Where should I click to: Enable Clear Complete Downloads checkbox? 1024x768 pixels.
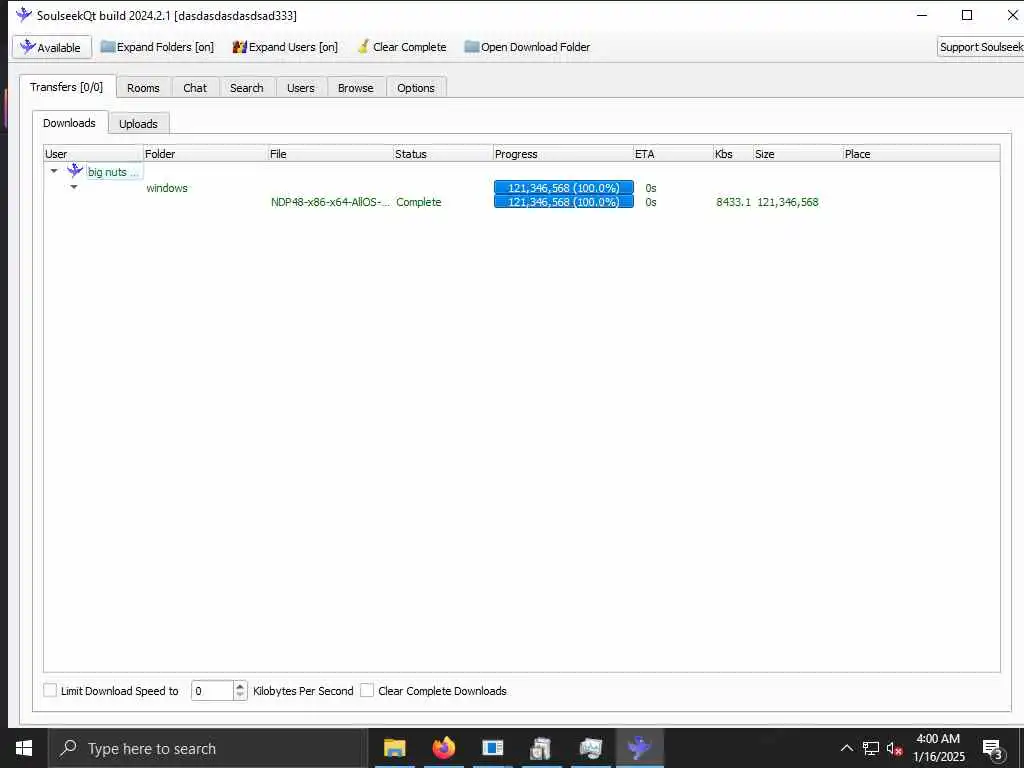368,690
